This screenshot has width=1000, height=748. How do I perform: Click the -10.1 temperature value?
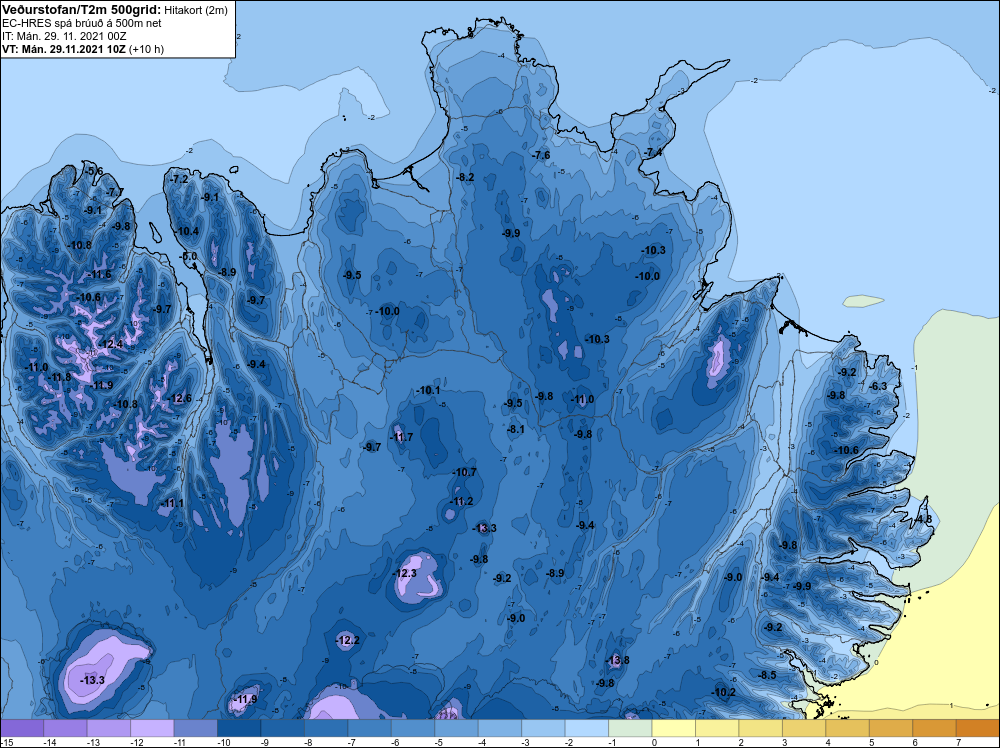point(428,390)
